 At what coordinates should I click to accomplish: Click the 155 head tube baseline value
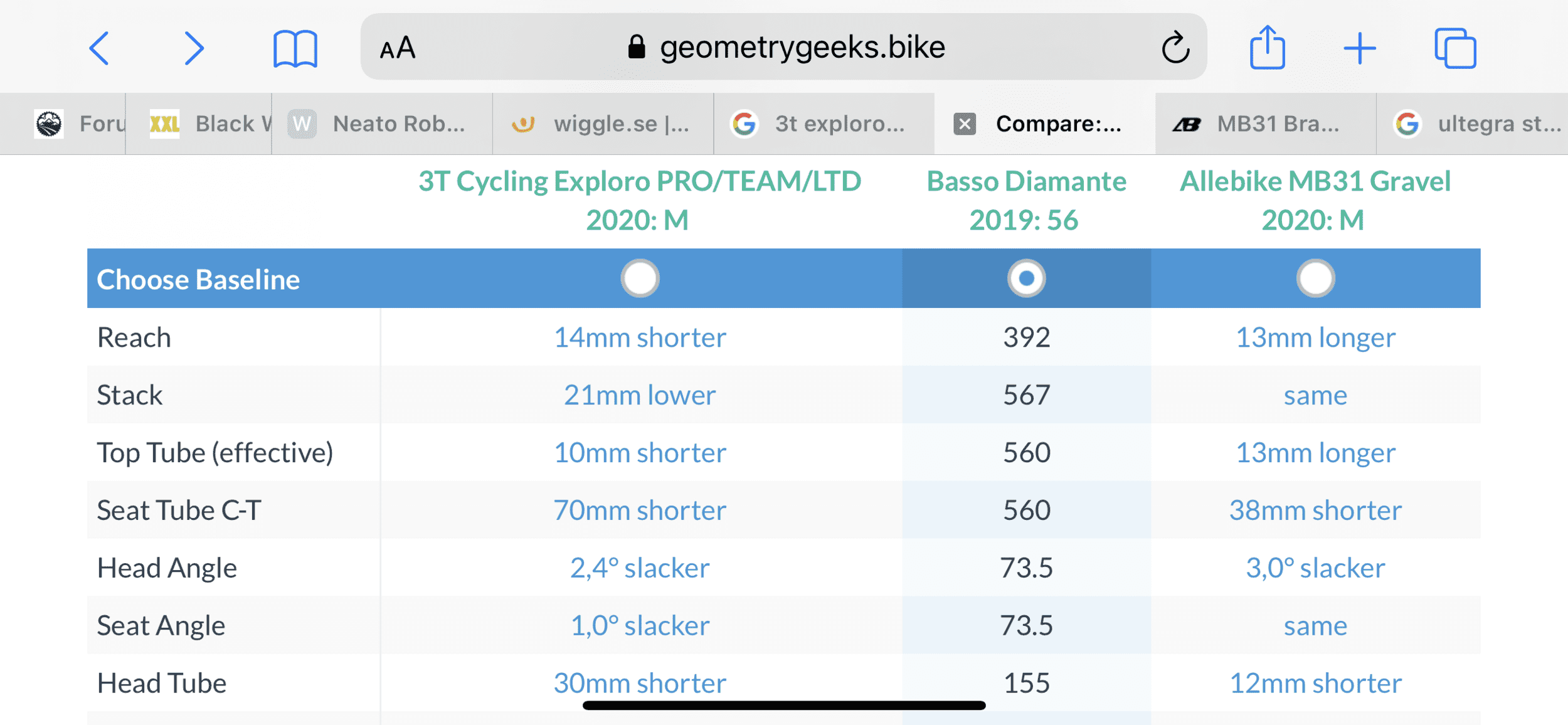coord(1026,683)
